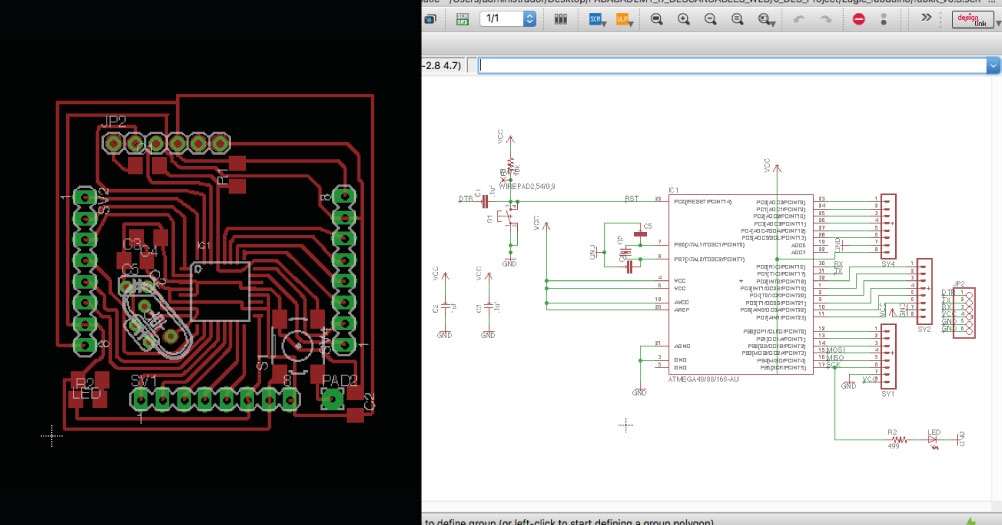Click the C2 pad label on the board

pos(369,401)
